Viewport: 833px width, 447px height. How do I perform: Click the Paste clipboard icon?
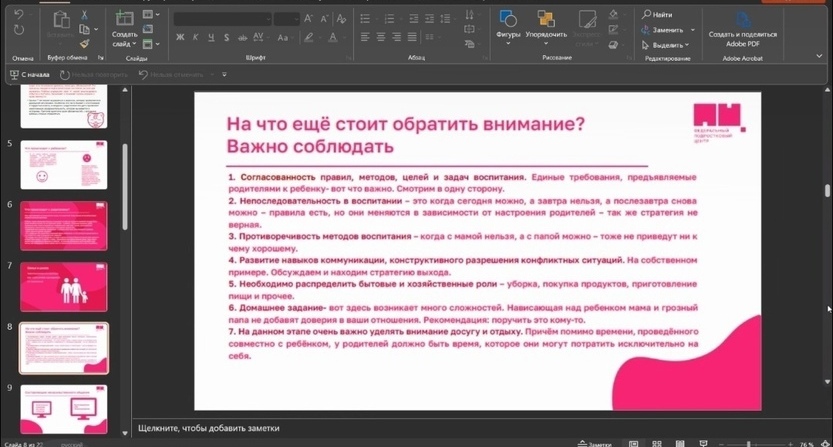point(61,20)
